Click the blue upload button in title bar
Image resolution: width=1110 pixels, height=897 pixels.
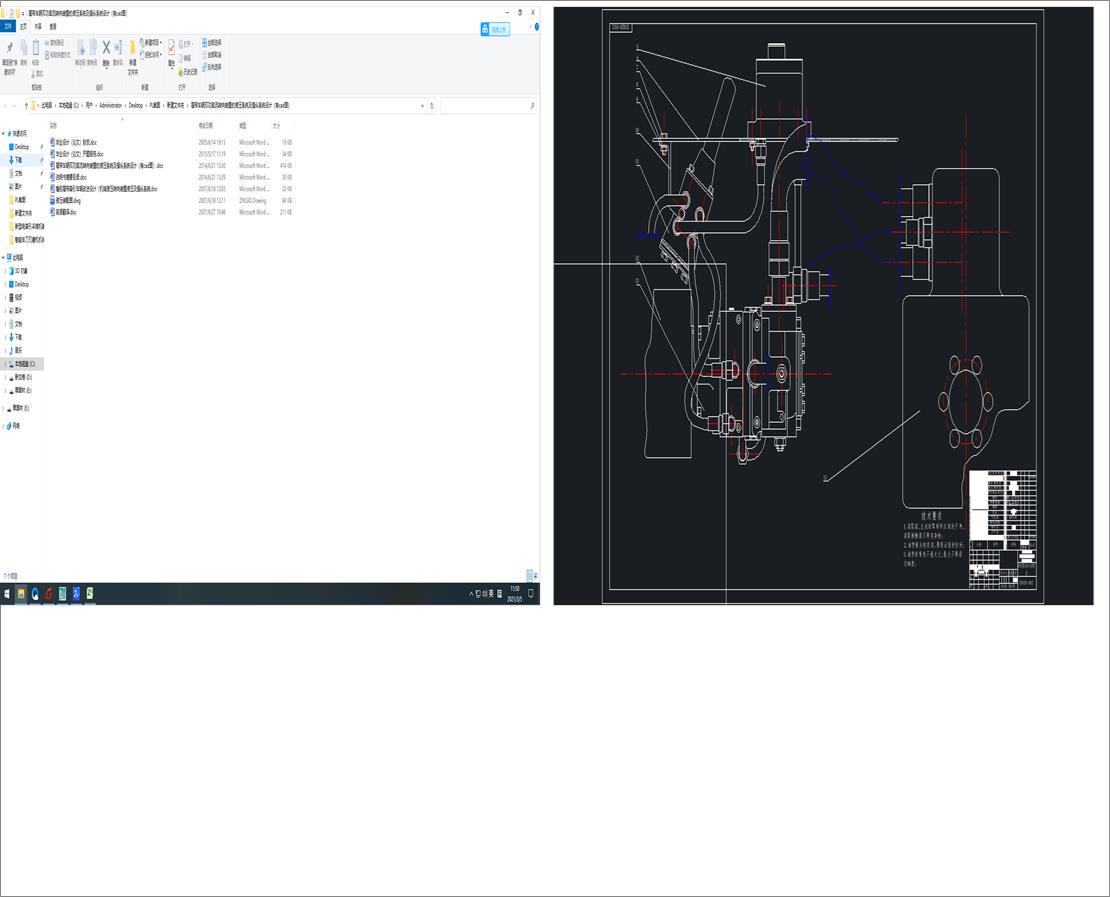click(495, 30)
